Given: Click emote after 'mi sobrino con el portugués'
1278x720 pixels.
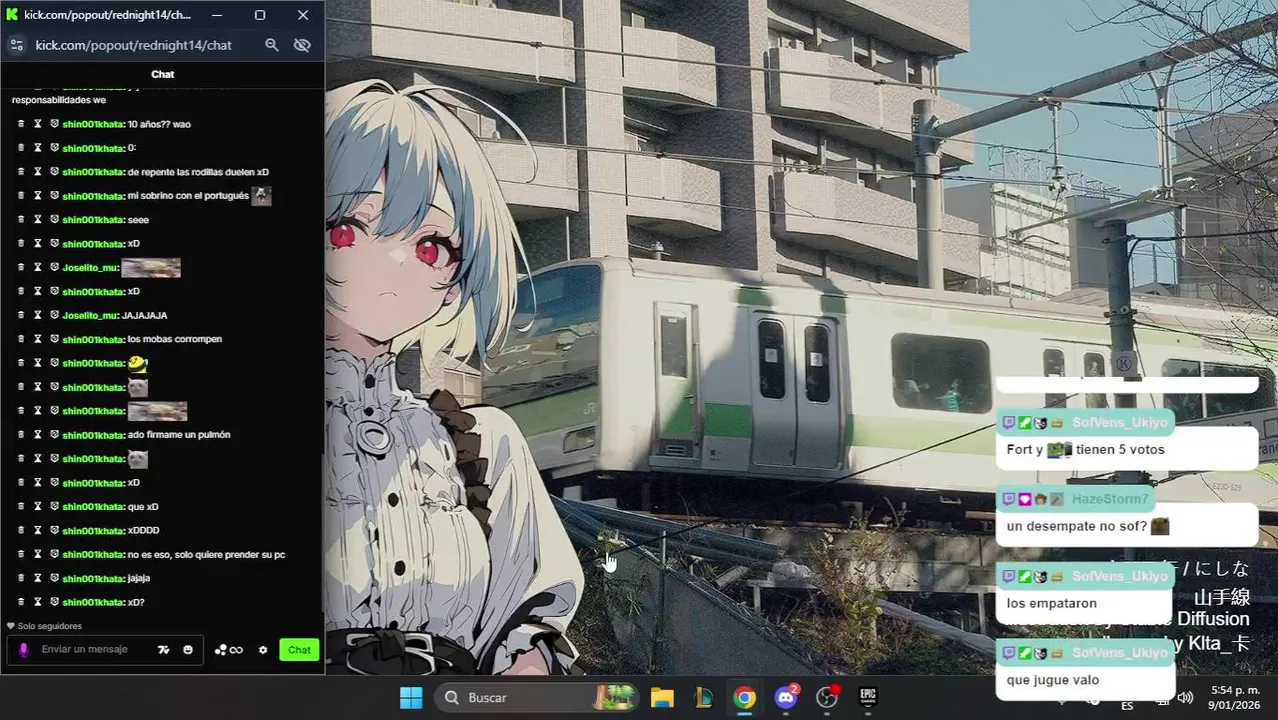Looking at the screenshot, I should coord(261,196).
